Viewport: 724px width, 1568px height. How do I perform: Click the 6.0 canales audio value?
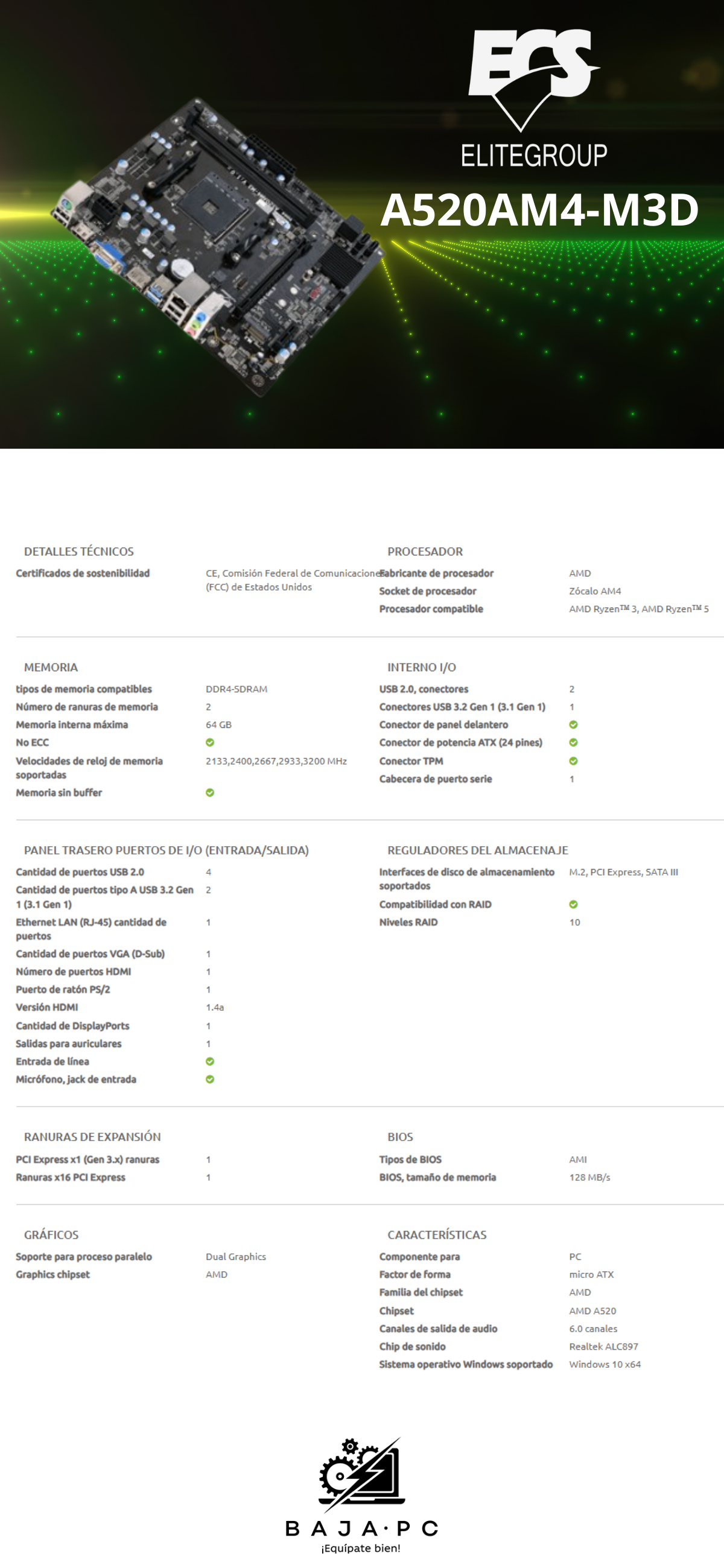593,1329
